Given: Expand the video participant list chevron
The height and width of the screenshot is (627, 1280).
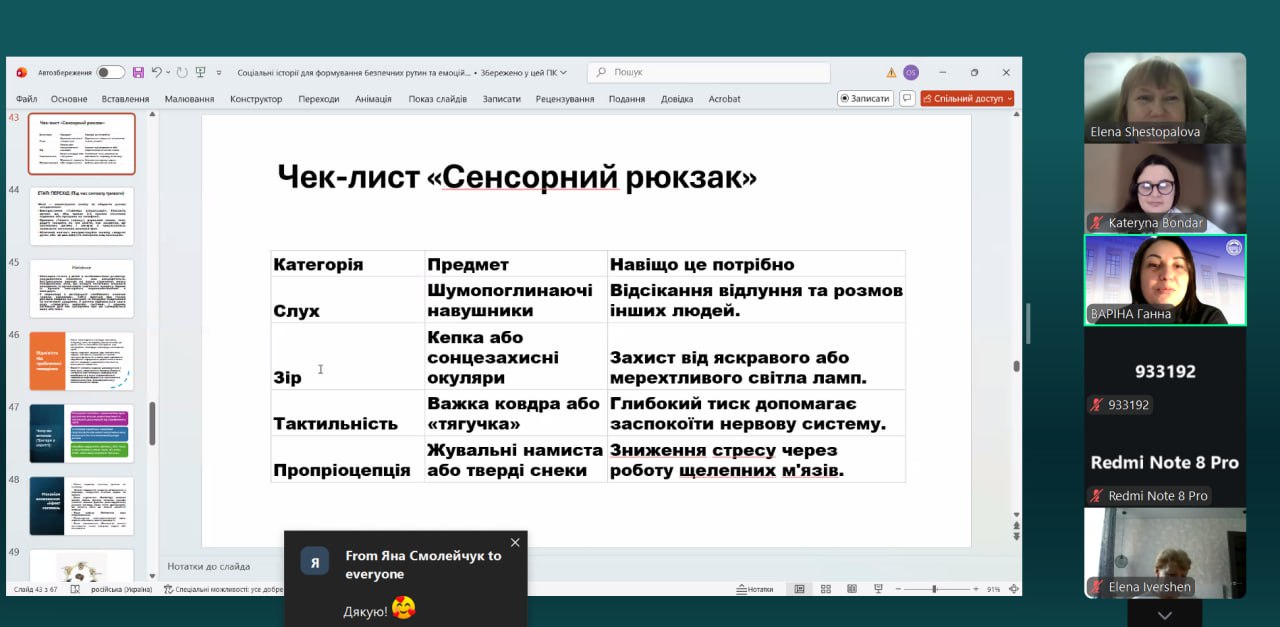Looking at the screenshot, I should [1164, 616].
